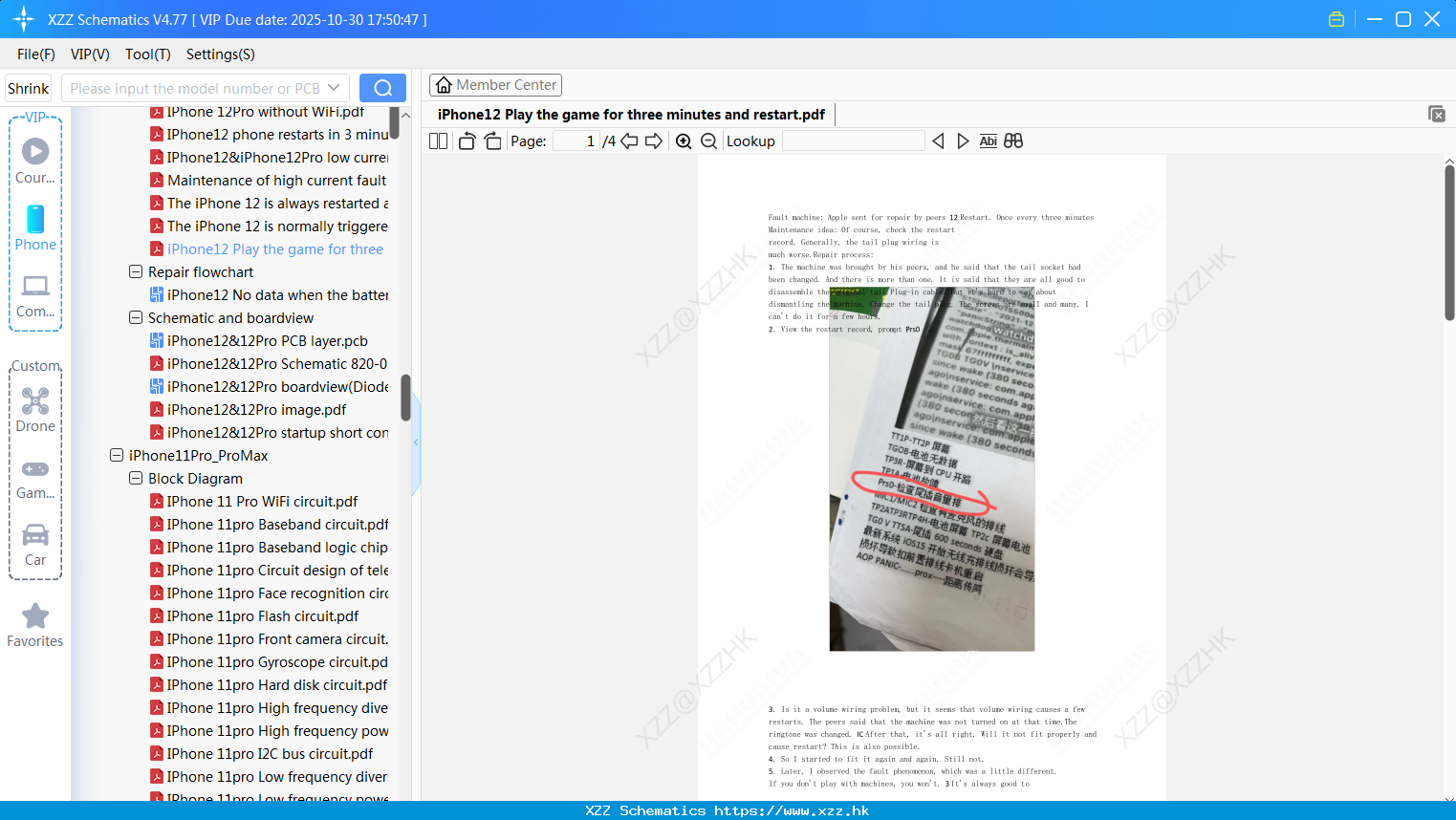Open iPhone12&12Pro boardview file
This screenshot has width=1456, height=820.
point(269,387)
